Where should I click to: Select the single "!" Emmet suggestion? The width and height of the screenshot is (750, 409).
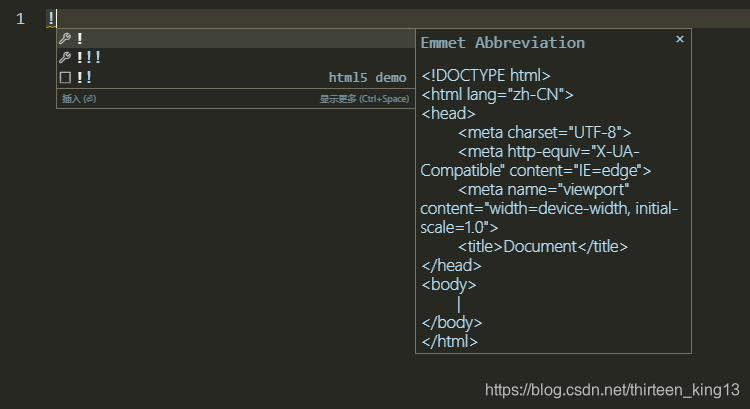(x=236, y=38)
